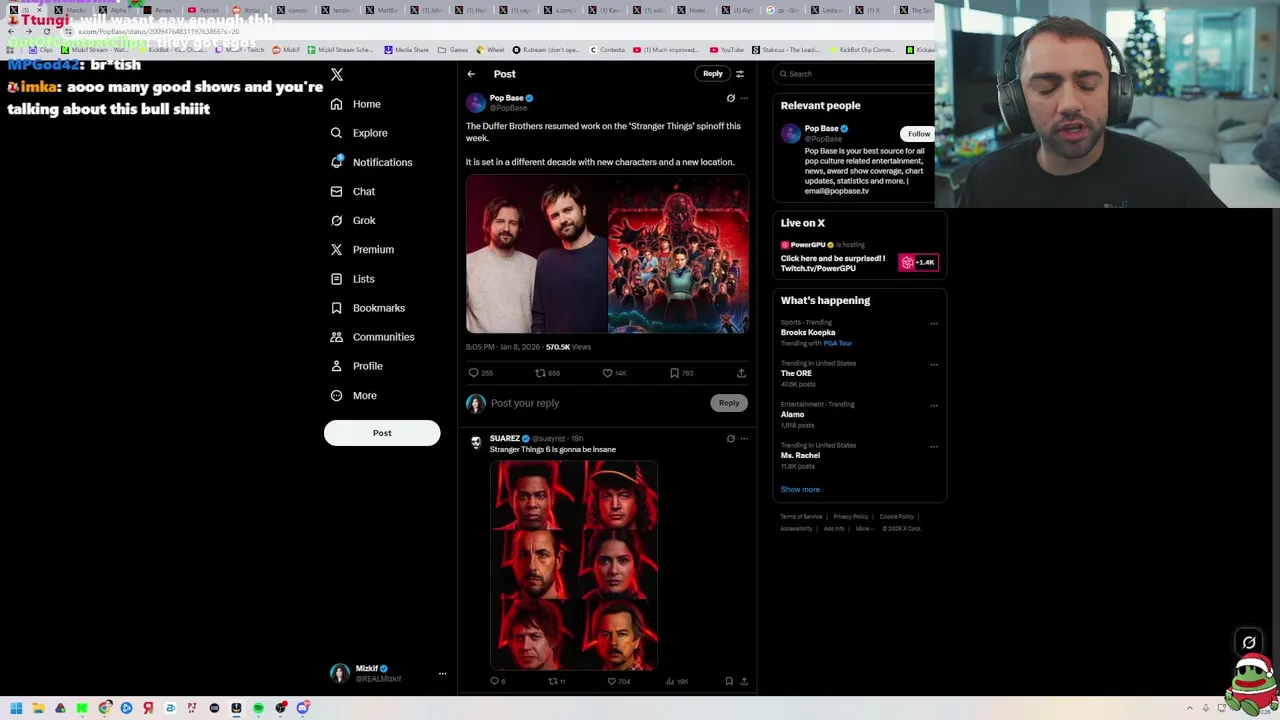1280x720 pixels.
Task: Open the Duffer Brothers photo
Action: [536, 254]
